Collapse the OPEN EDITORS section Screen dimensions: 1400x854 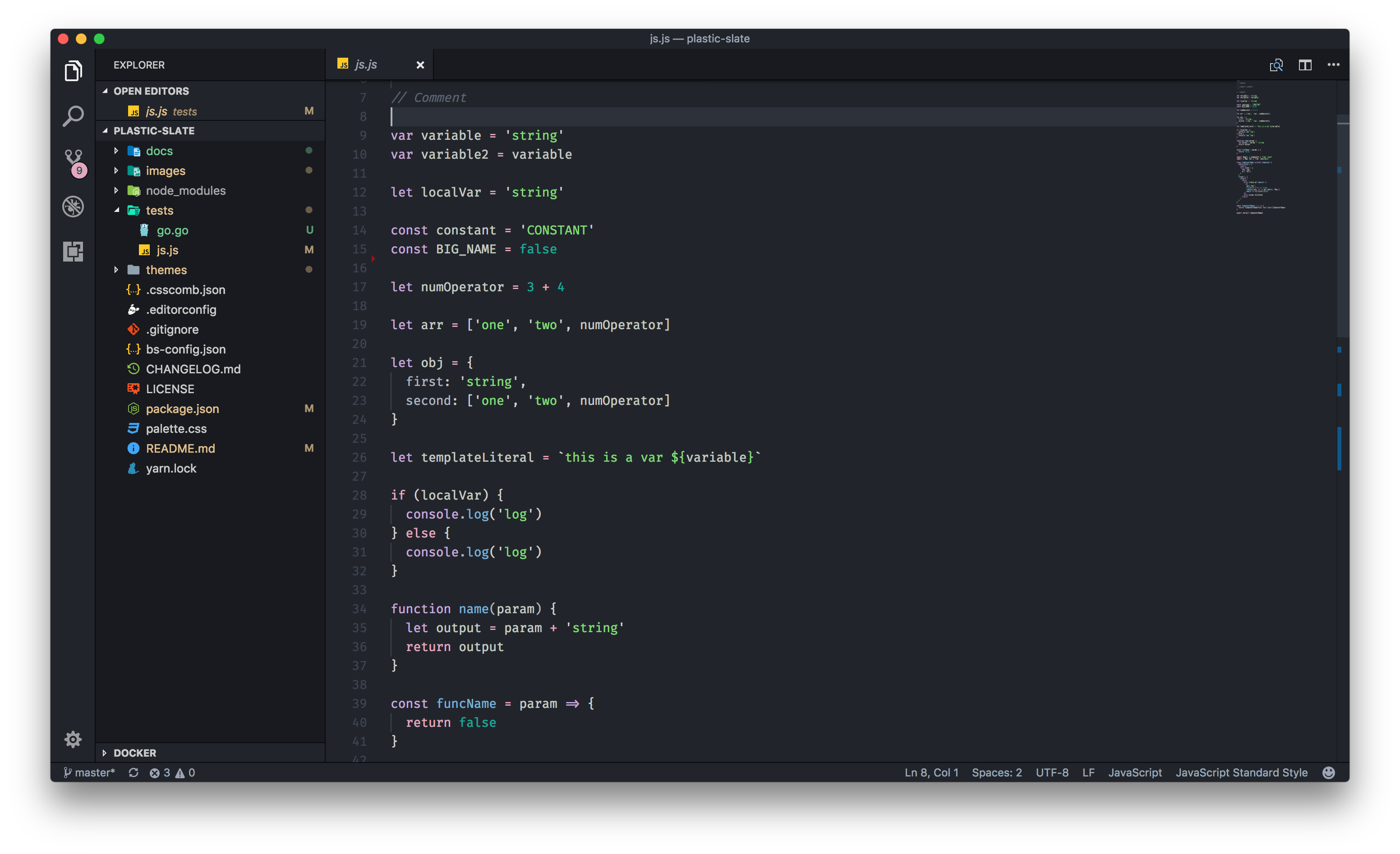(151, 91)
